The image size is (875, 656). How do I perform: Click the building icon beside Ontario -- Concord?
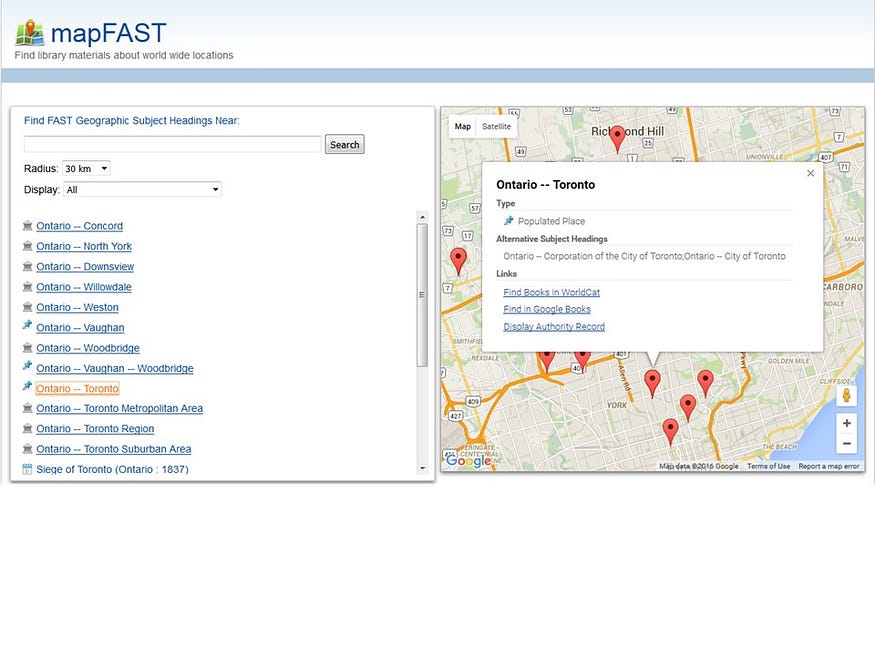point(27,226)
